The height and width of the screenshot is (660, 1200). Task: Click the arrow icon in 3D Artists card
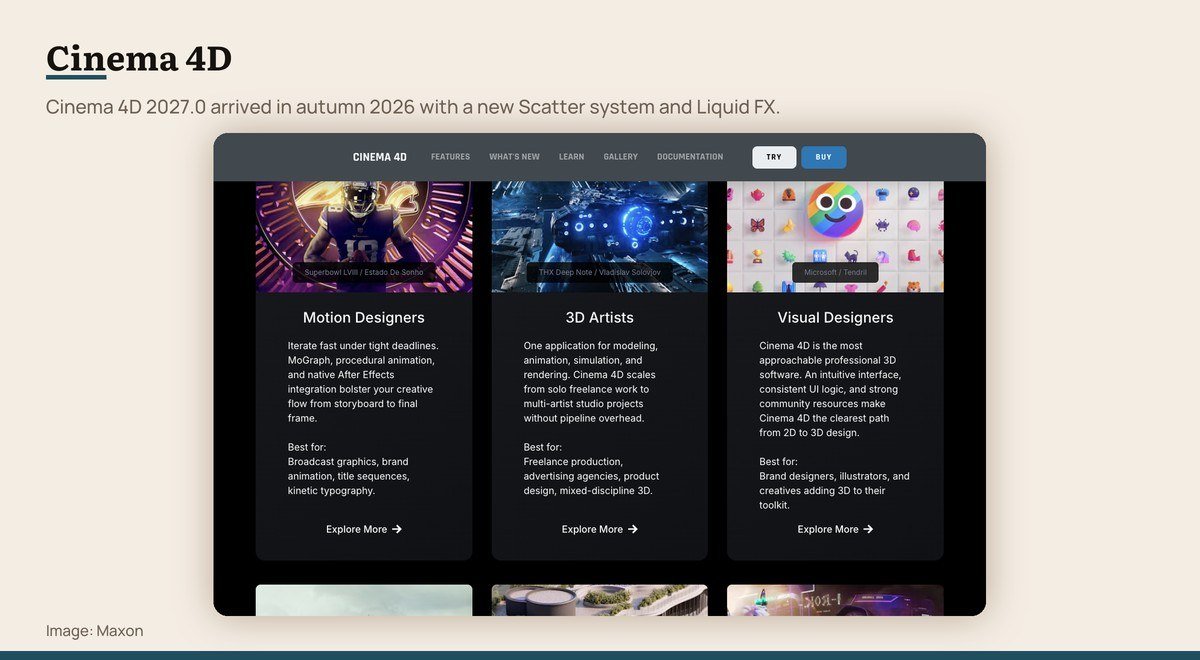[633, 529]
